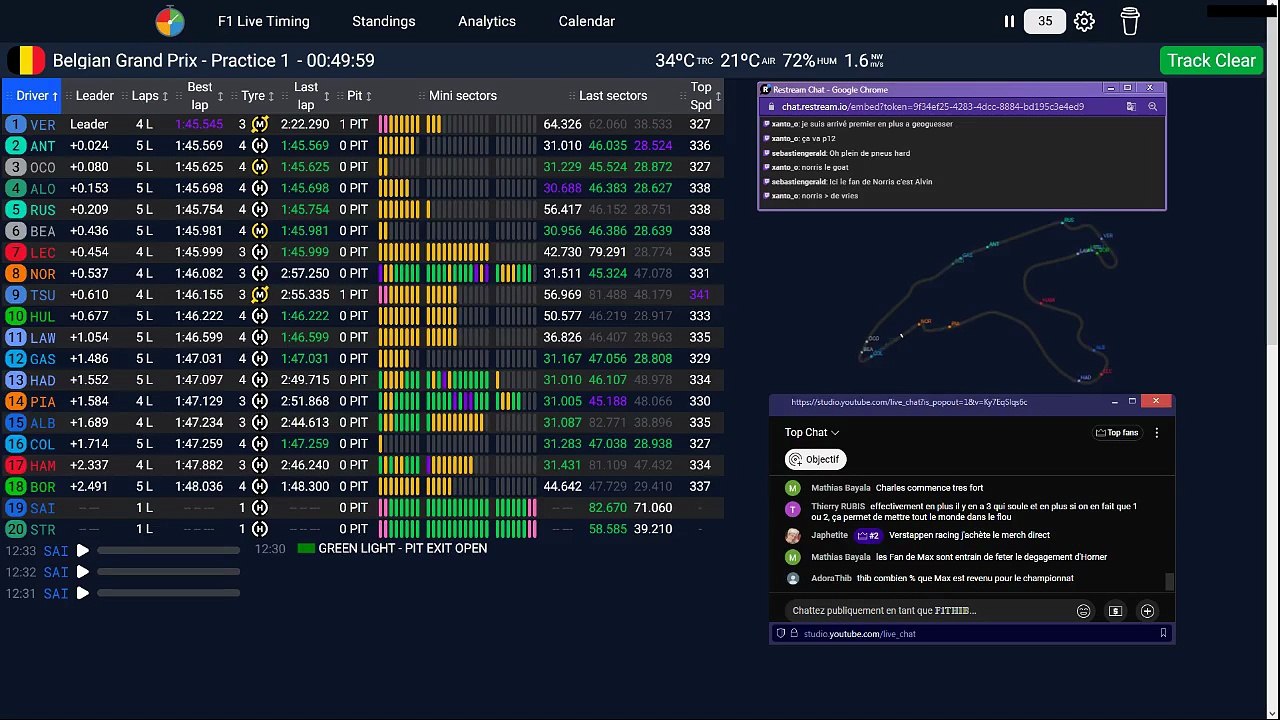Image resolution: width=1280 pixels, height=720 pixels.
Task: Click SAI hard tyre icon in table
Action: click(260, 508)
